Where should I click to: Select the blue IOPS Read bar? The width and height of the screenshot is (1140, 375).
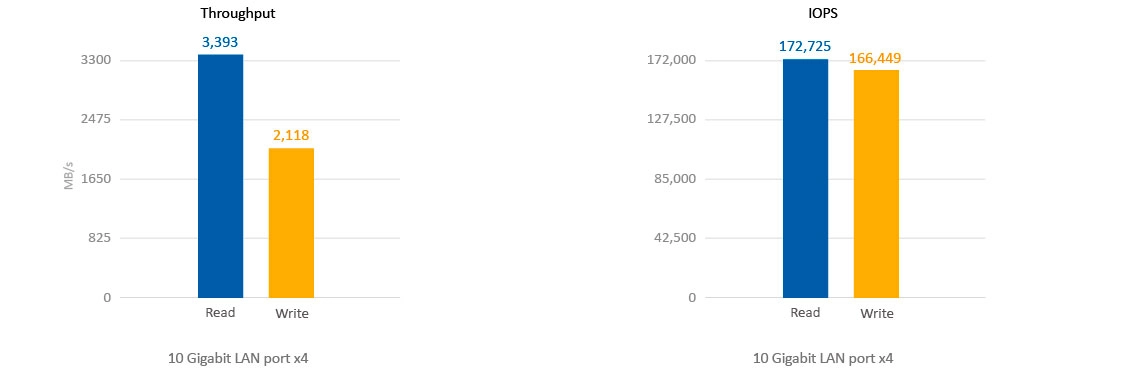pos(806,178)
